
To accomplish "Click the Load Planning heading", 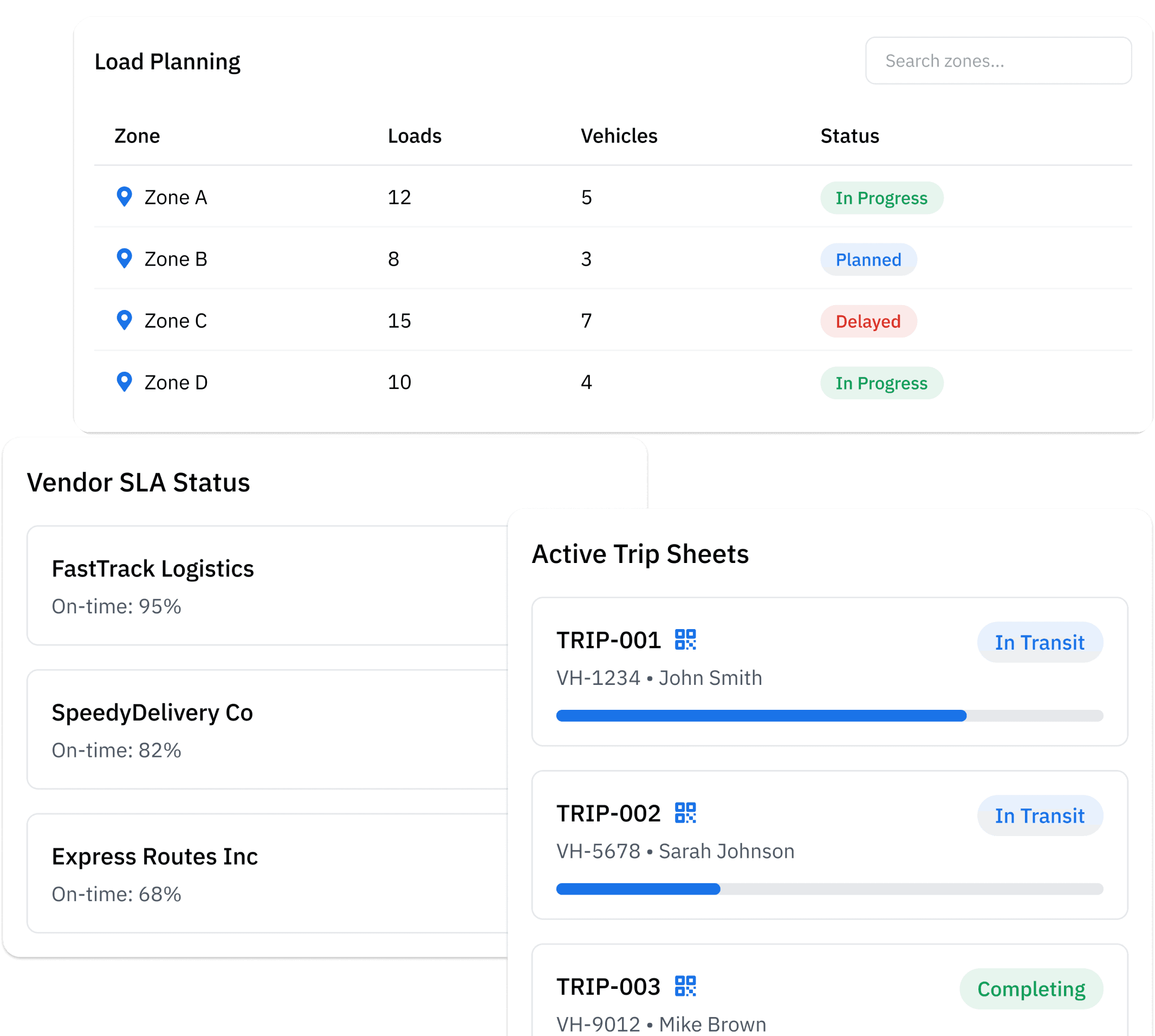I will tap(167, 62).
